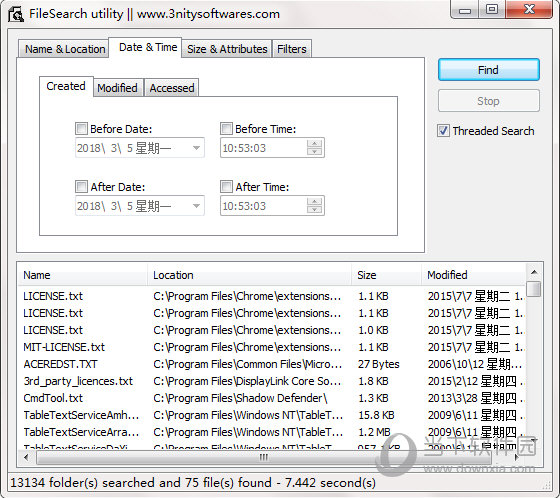560x498 pixels.
Task: Click the horizontal scrollbar thumb
Action: click(264, 457)
